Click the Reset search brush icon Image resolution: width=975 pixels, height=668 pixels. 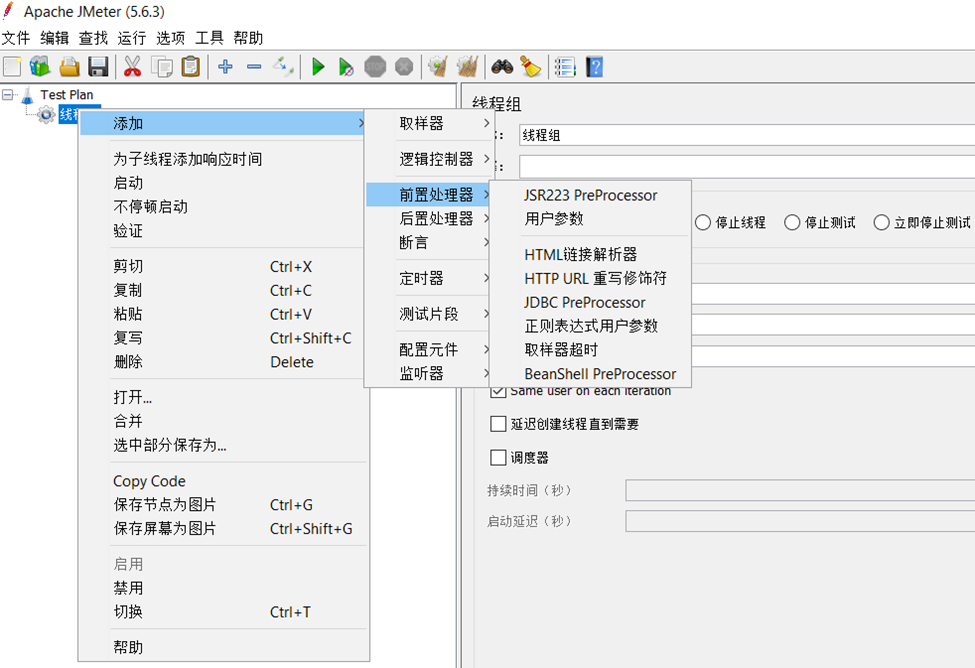[x=530, y=67]
